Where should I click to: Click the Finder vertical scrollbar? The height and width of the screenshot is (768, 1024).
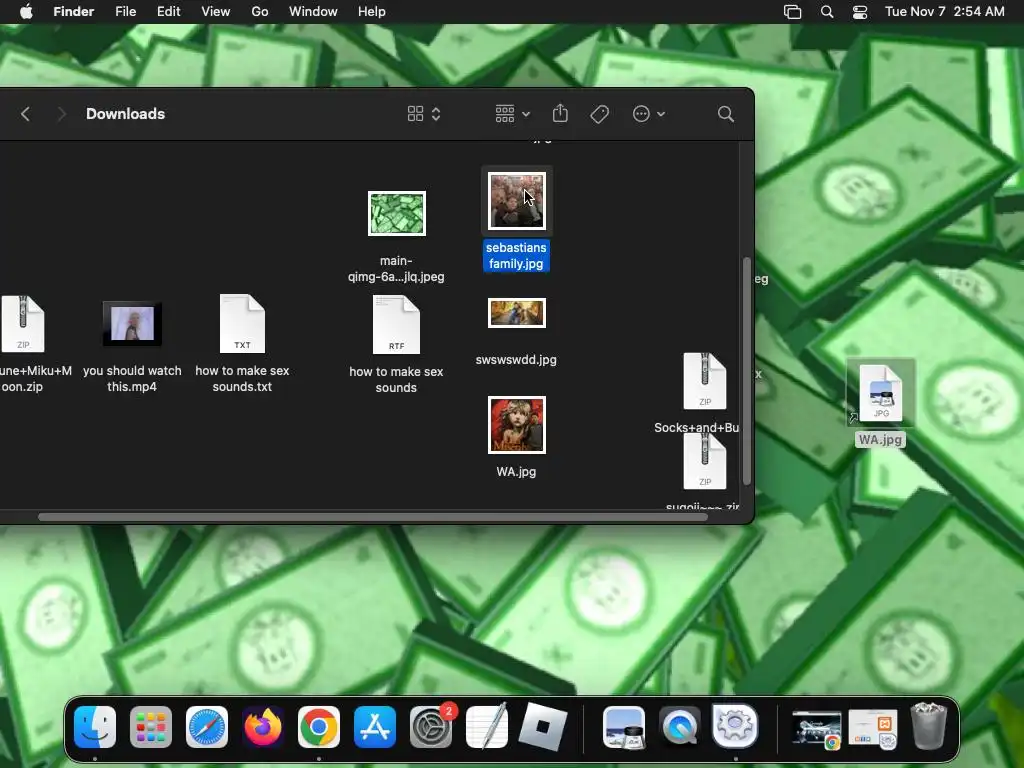747,371
